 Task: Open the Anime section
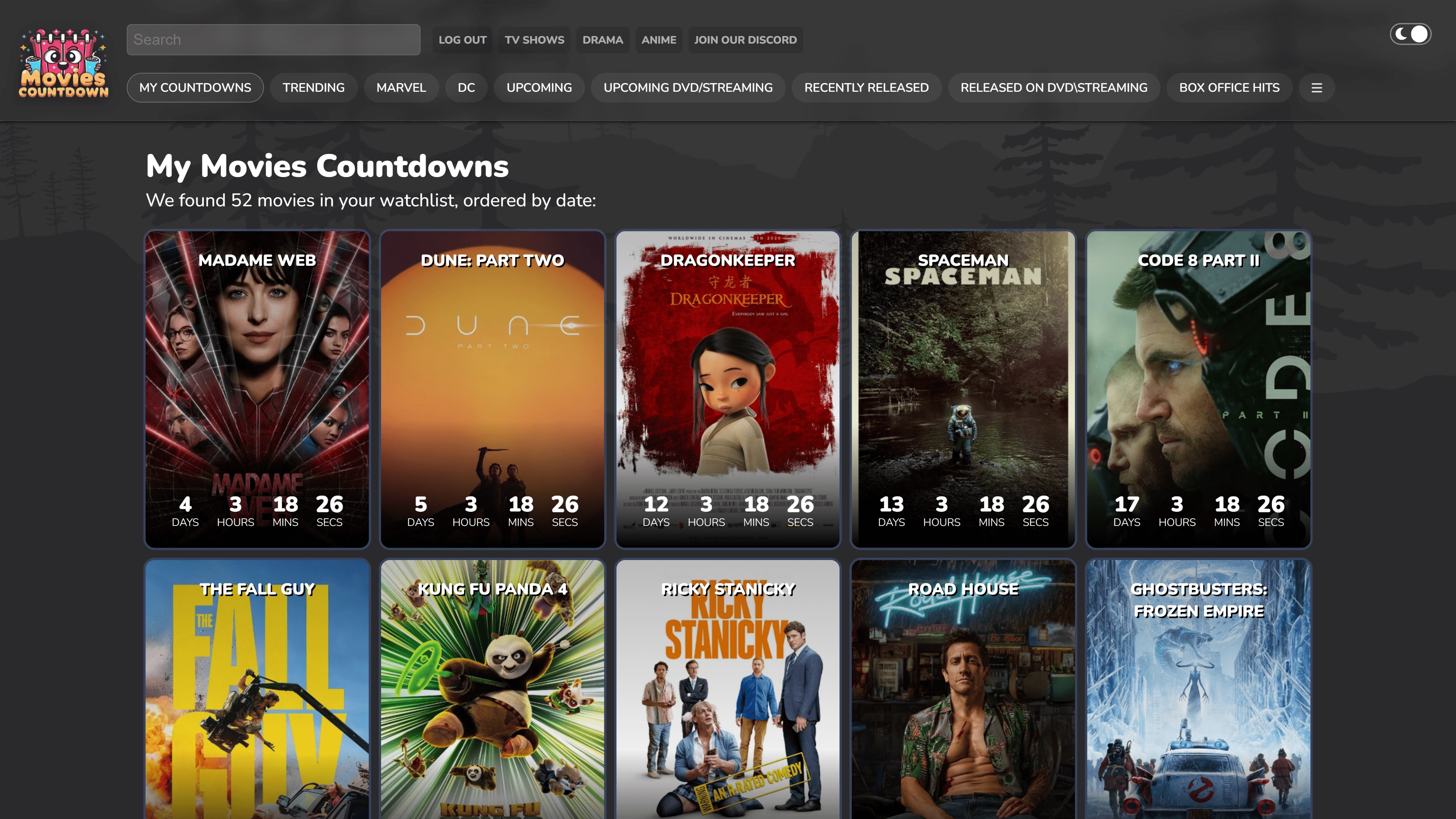coord(659,40)
